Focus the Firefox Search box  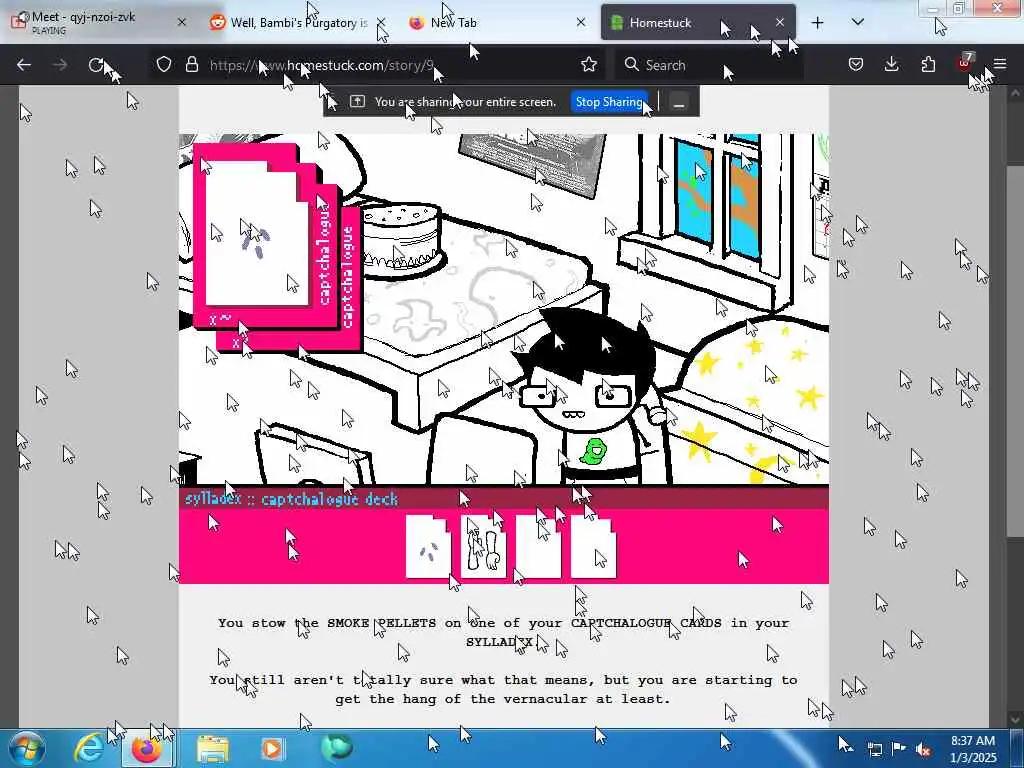(x=709, y=65)
